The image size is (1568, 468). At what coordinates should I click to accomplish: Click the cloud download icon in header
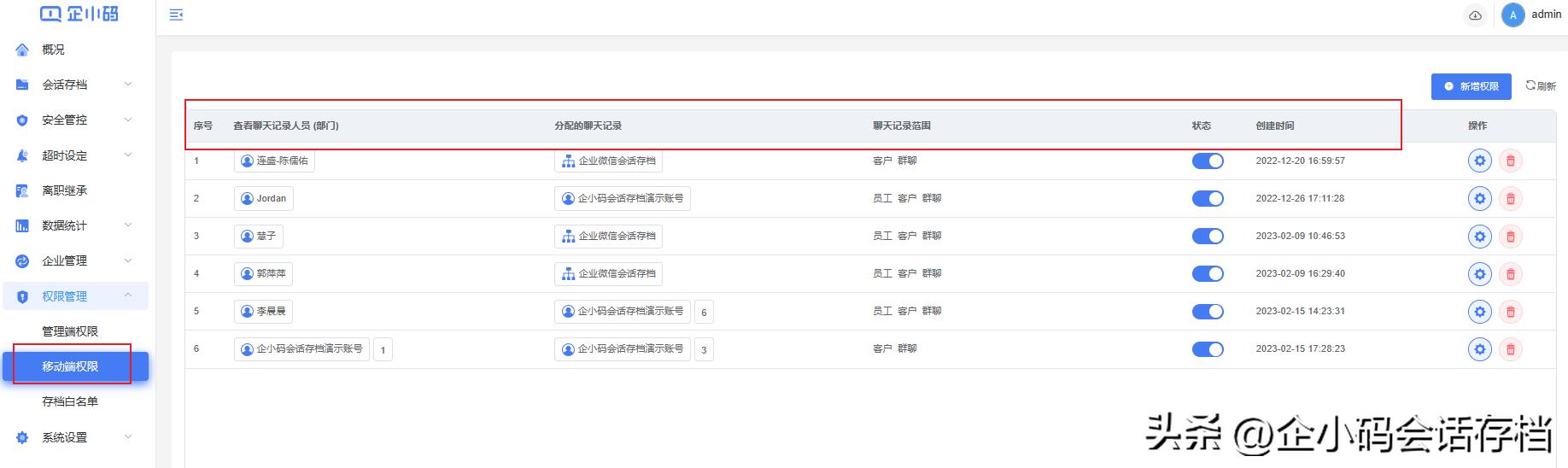[x=1475, y=15]
